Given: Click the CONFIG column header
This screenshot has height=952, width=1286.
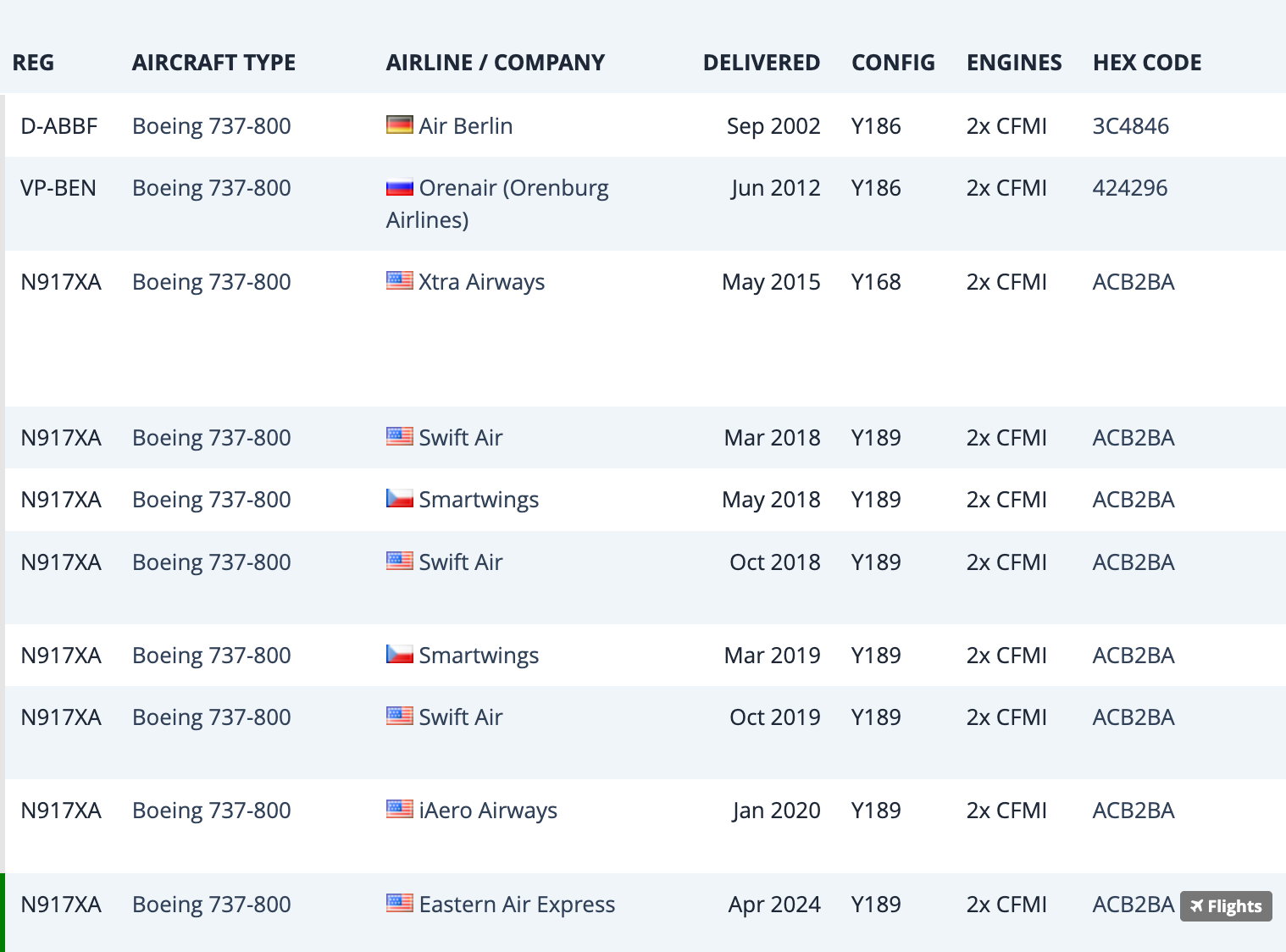Looking at the screenshot, I should (x=893, y=63).
